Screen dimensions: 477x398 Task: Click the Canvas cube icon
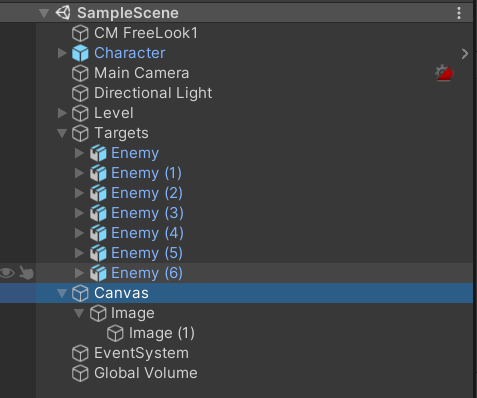pyautogui.click(x=80, y=293)
